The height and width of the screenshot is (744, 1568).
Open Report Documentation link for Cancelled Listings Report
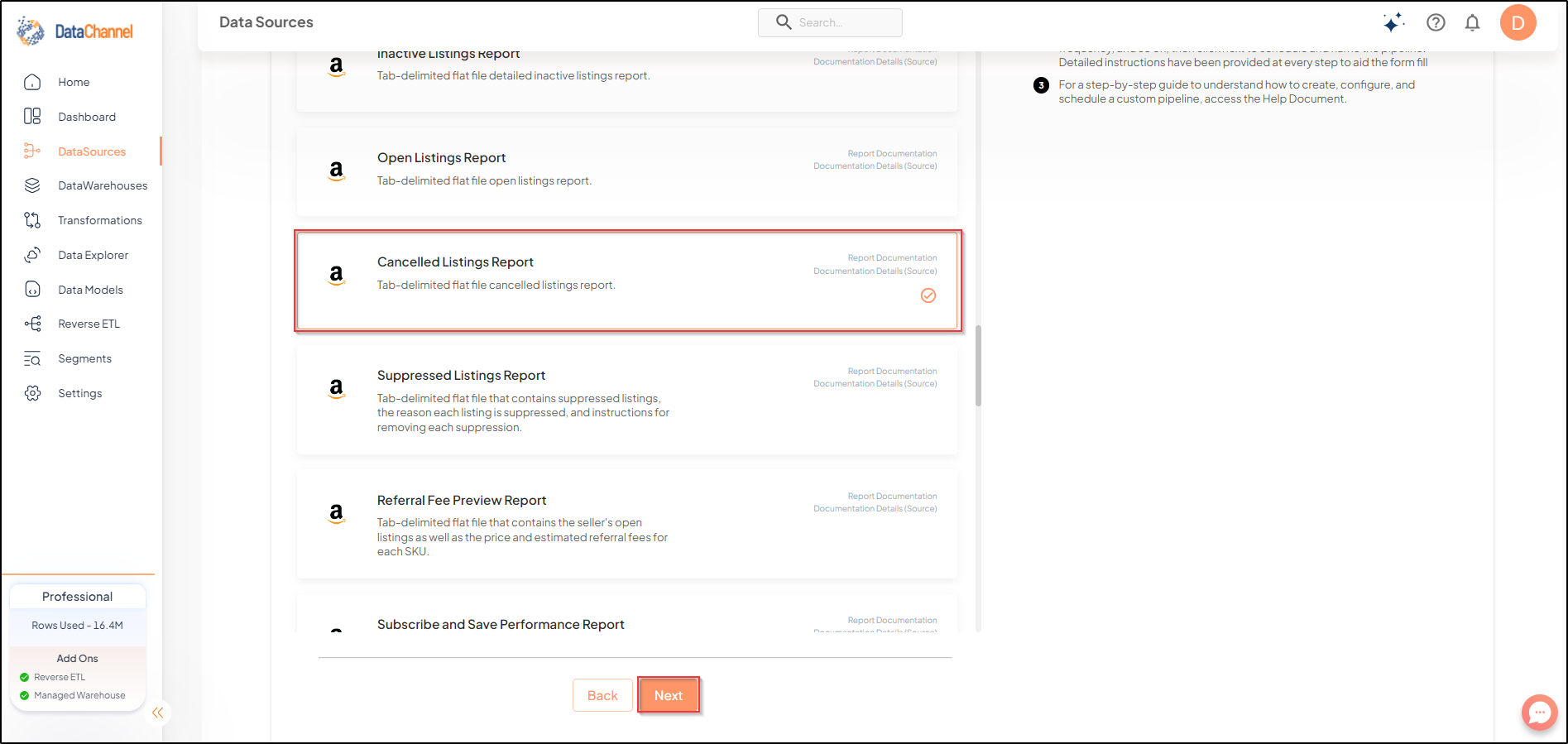[x=892, y=258]
